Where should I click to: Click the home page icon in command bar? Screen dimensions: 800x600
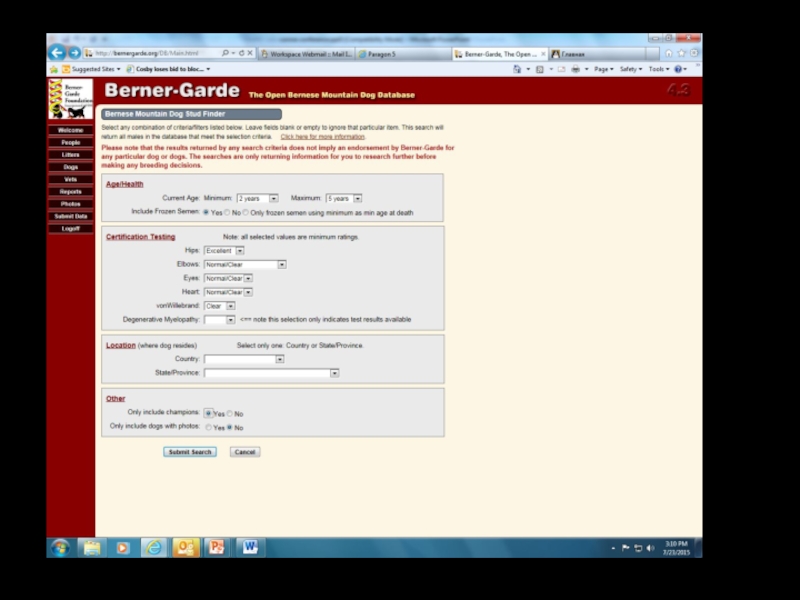point(517,69)
